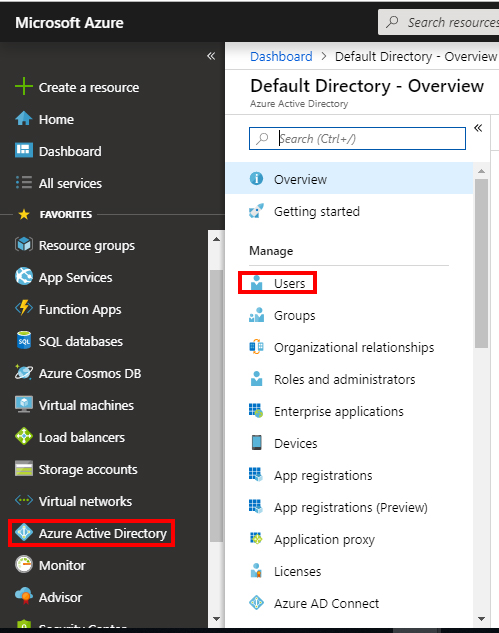The height and width of the screenshot is (633, 499).
Task: Click the All services list icon
Action: (24, 182)
